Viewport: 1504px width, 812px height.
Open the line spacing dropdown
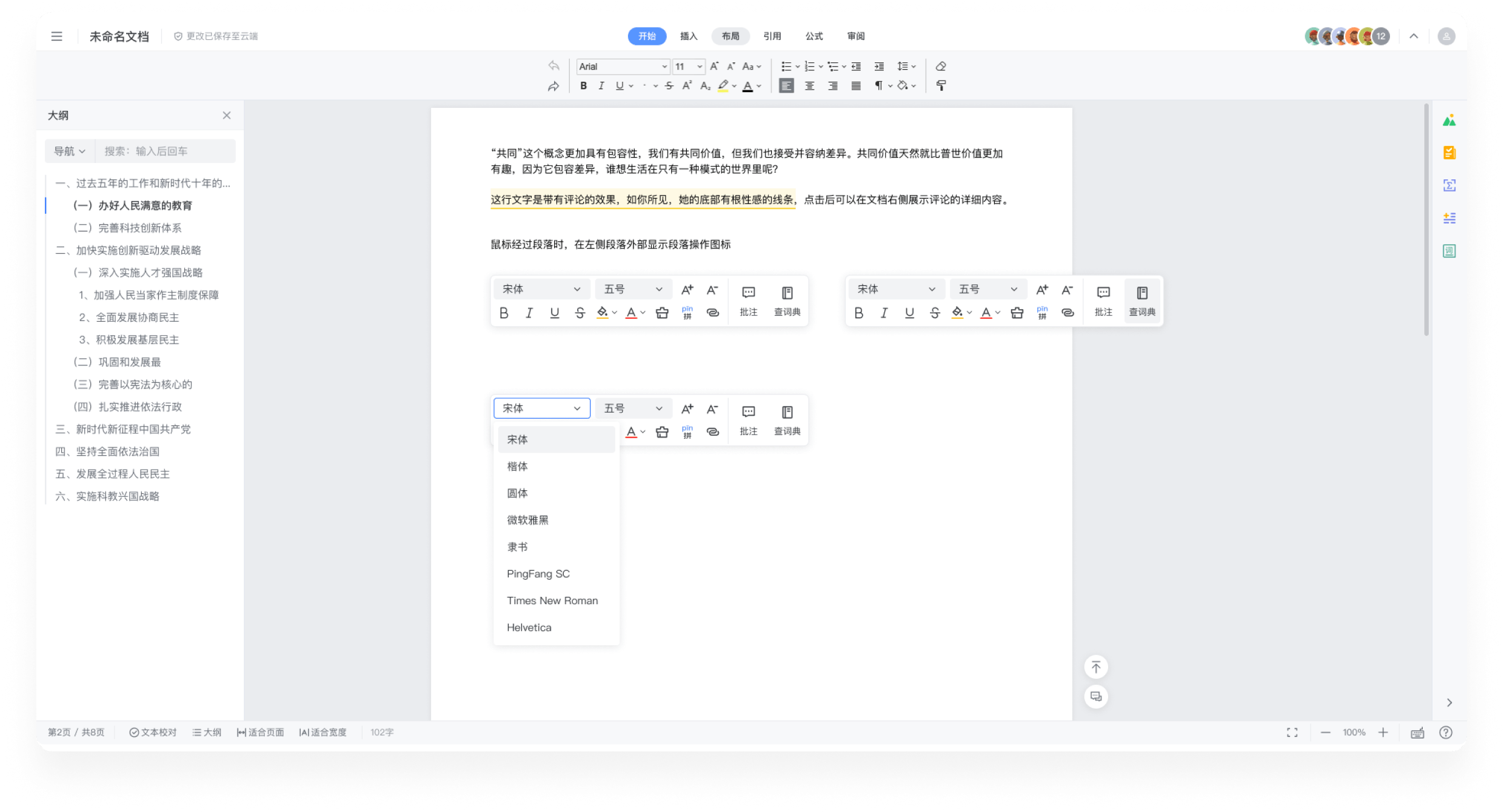click(x=906, y=66)
